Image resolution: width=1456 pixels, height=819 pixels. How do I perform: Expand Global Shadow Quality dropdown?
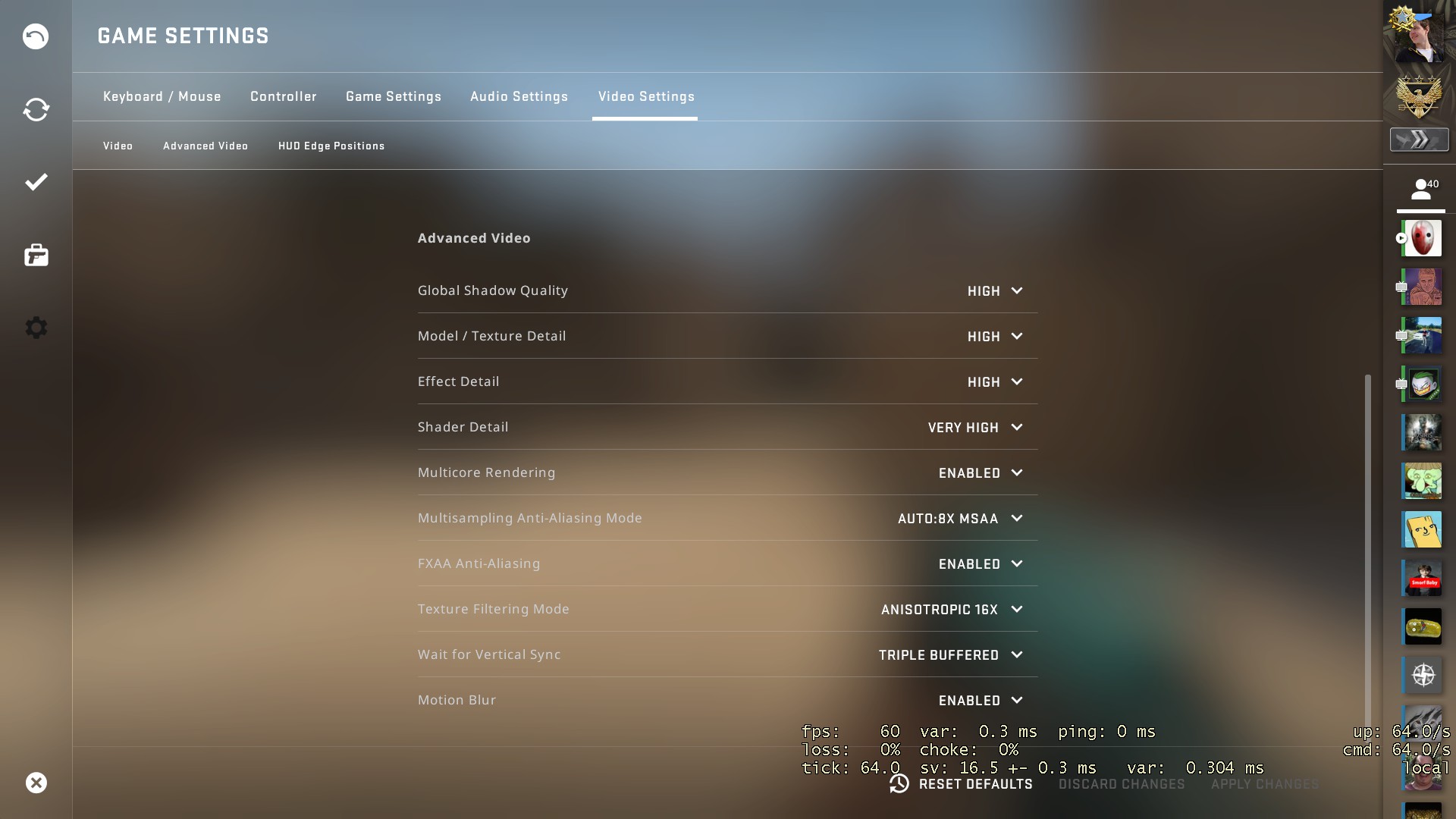[x=995, y=291]
